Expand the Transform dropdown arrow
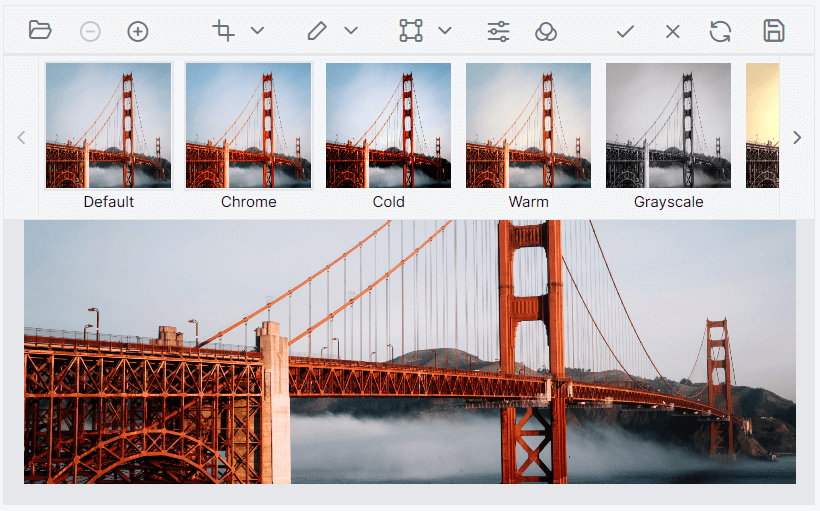Viewport: 820px width, 511px height. click(445, 31)
